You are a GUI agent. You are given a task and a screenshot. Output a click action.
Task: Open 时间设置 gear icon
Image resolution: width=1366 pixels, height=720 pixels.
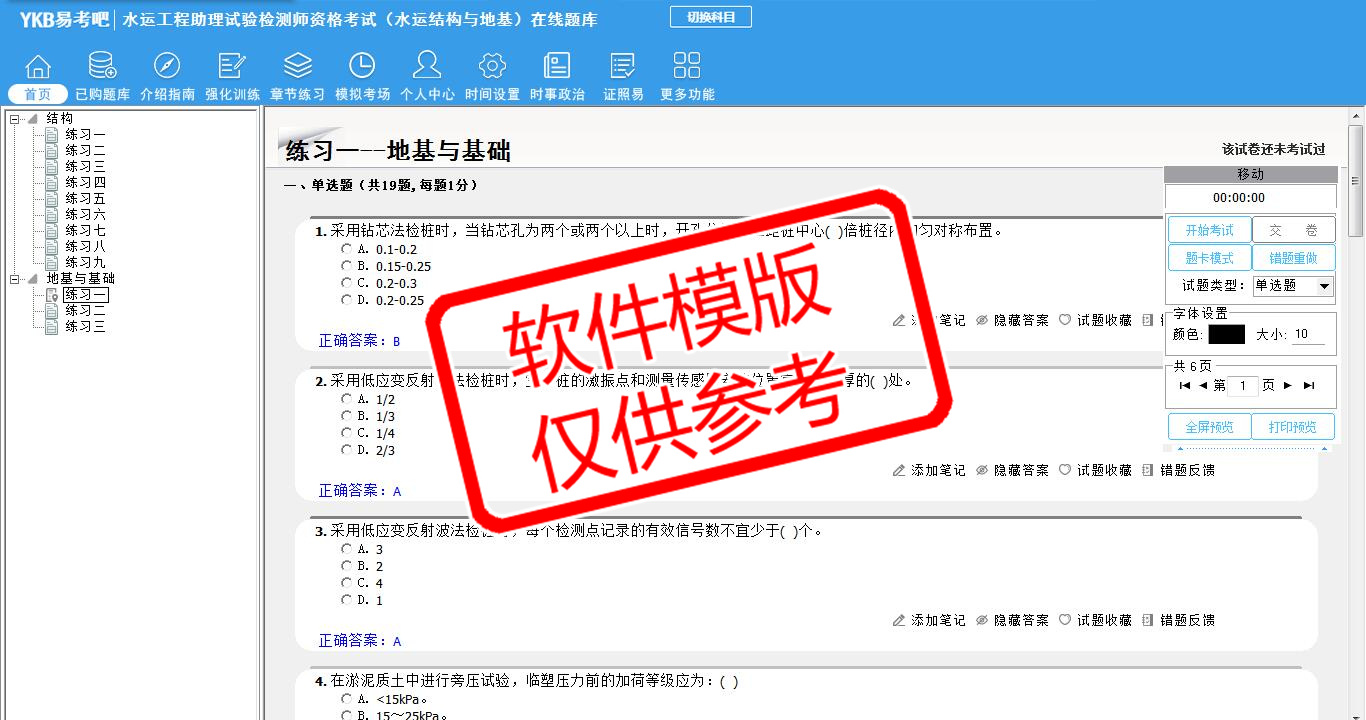tap(492, 67)
